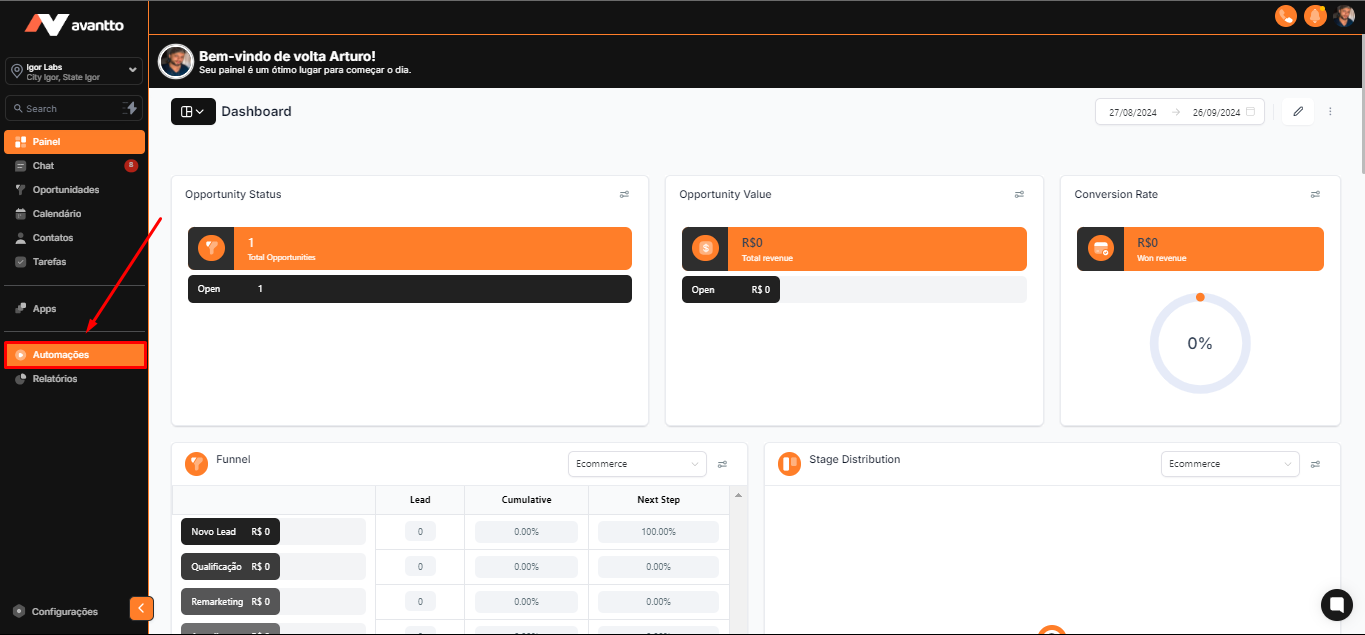The height and width of the screenshot is (635, 1365).
Task: Expand the dashboard layout selector dropdown
Action: click(193, 112)
